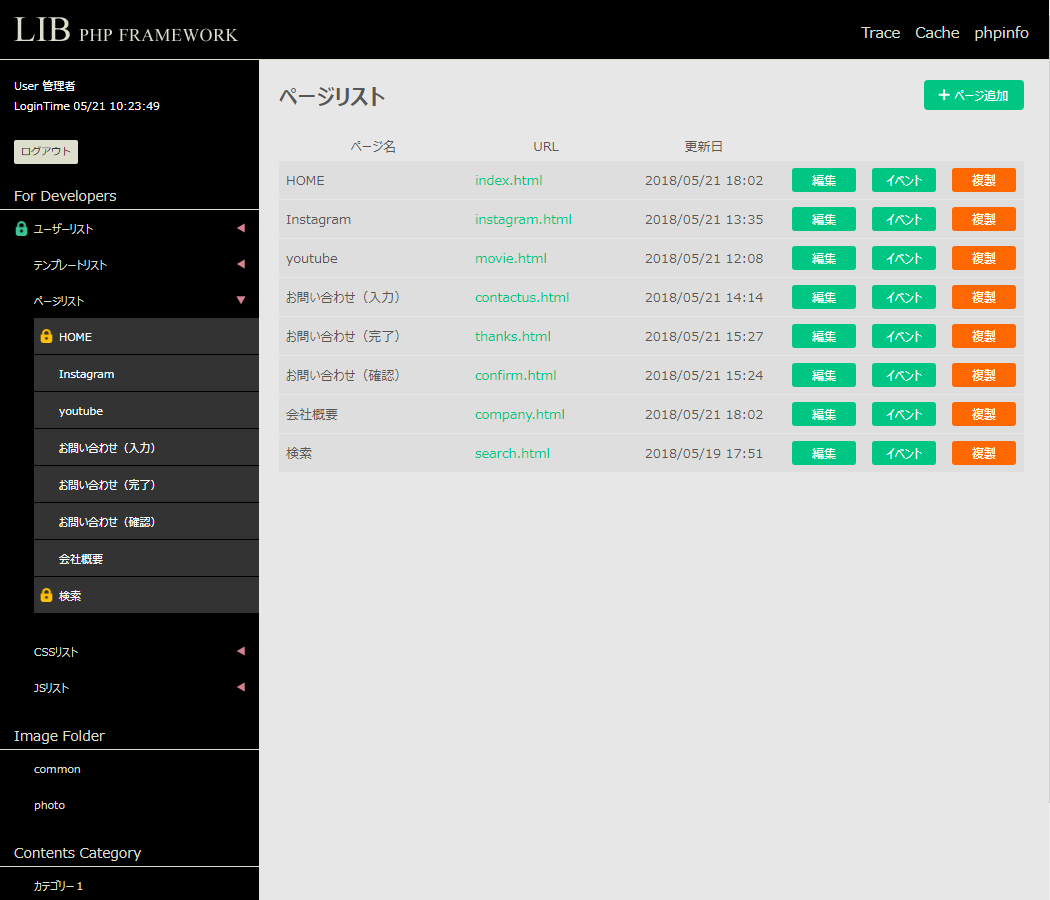The height and width of the screenshot is (900, 1050).
Task: Open お問い合わせ（確認） in the sidebar
Action: [146, 522]
